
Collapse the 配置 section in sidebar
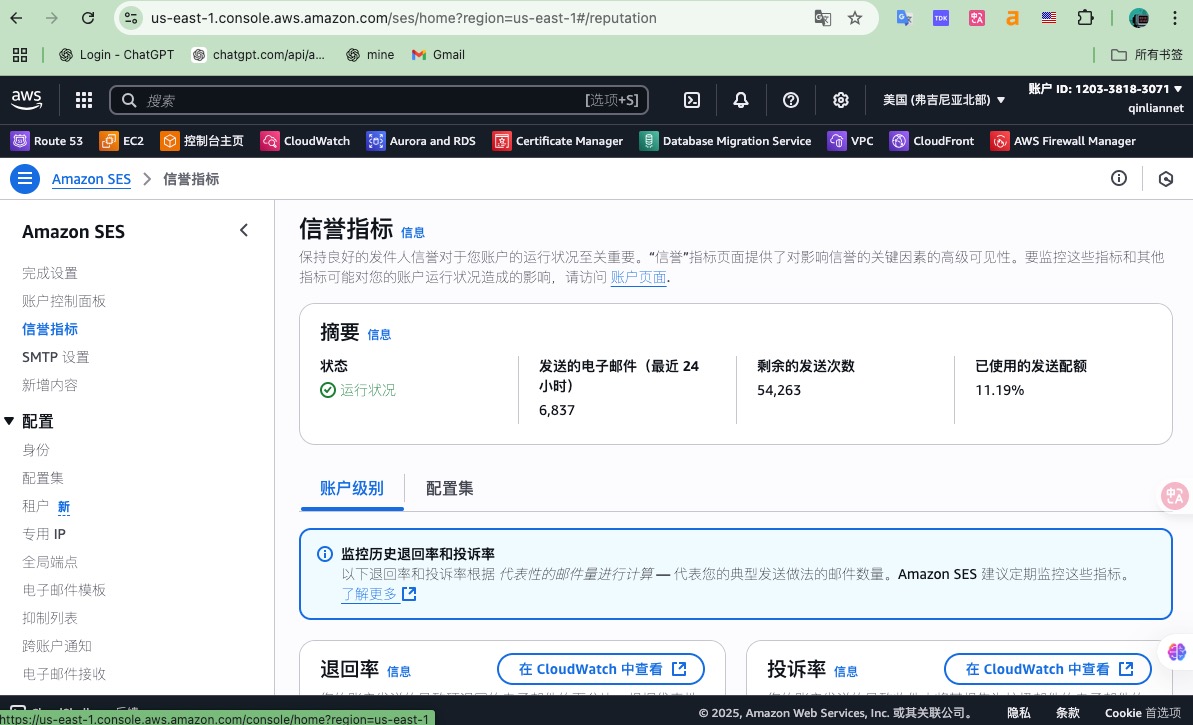pyautogui.click(x=9, y=421)
